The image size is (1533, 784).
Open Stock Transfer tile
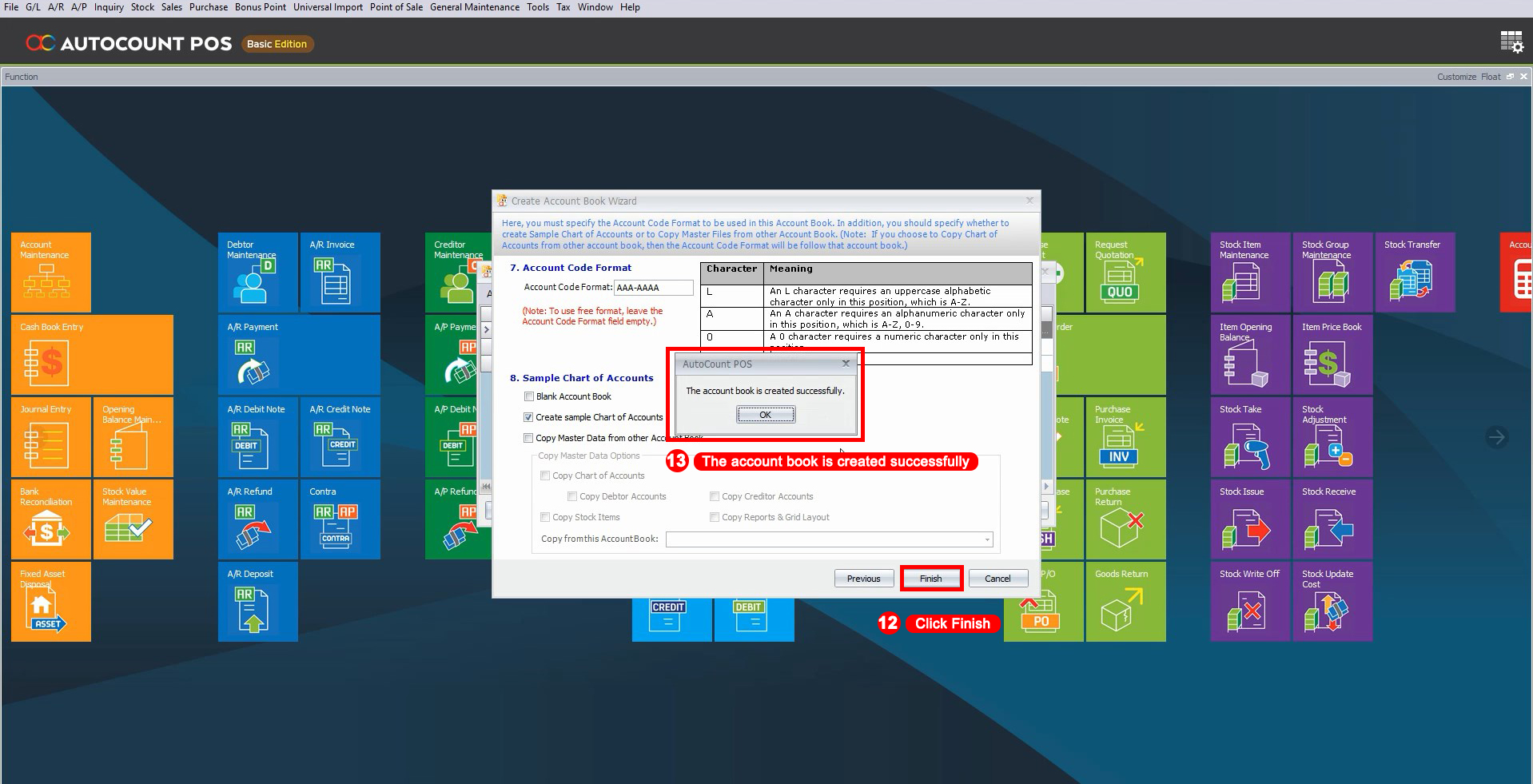[1416, 273]
